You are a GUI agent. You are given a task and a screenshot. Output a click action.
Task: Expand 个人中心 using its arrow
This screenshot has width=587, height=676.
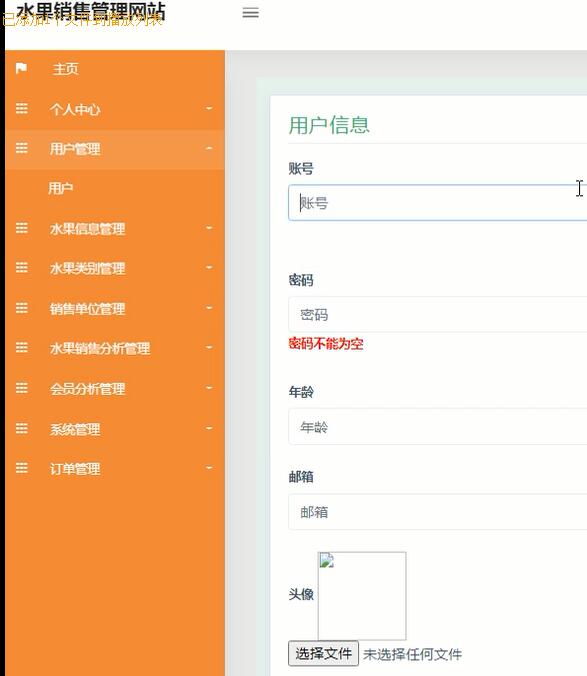coord(209,108)
